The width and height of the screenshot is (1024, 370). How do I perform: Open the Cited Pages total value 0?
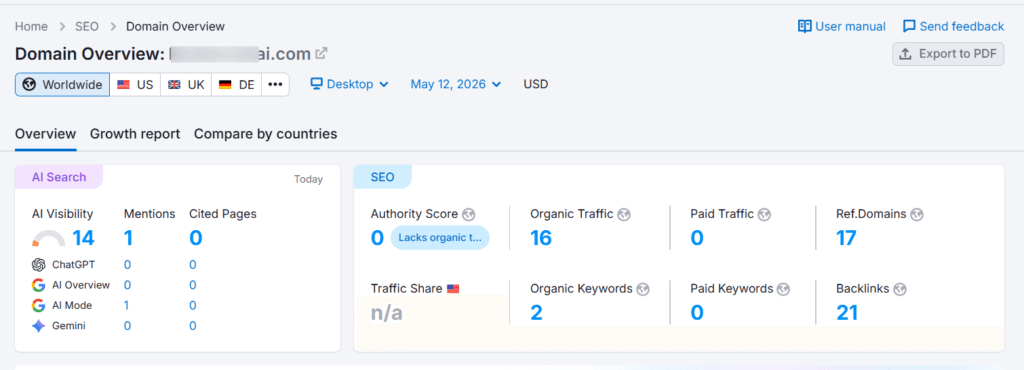click(196, 238)
